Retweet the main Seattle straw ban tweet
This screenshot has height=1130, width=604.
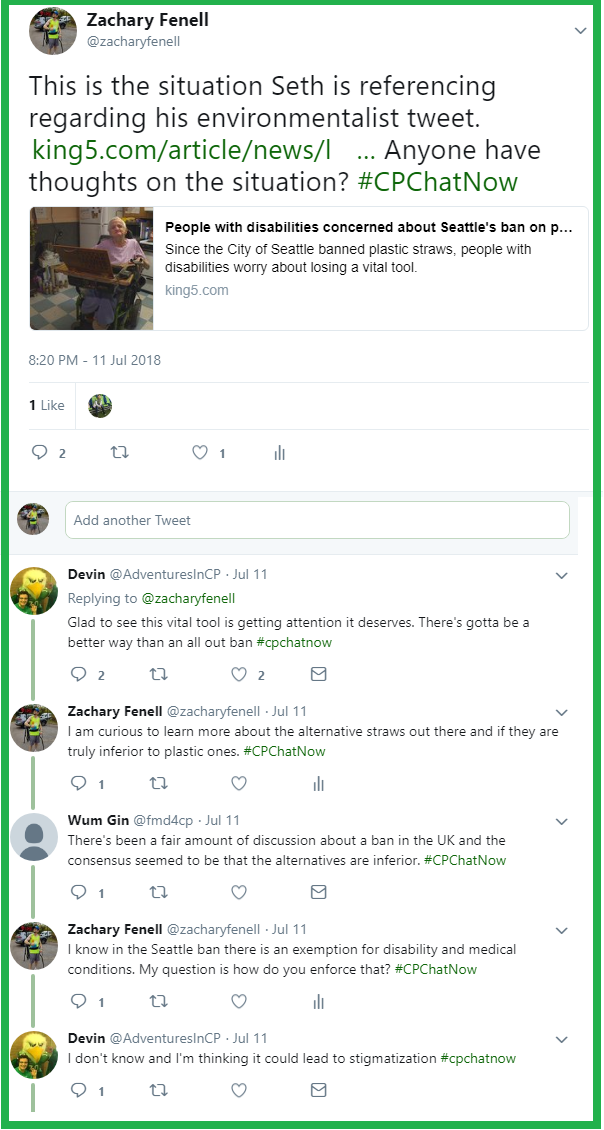(119, 453)
